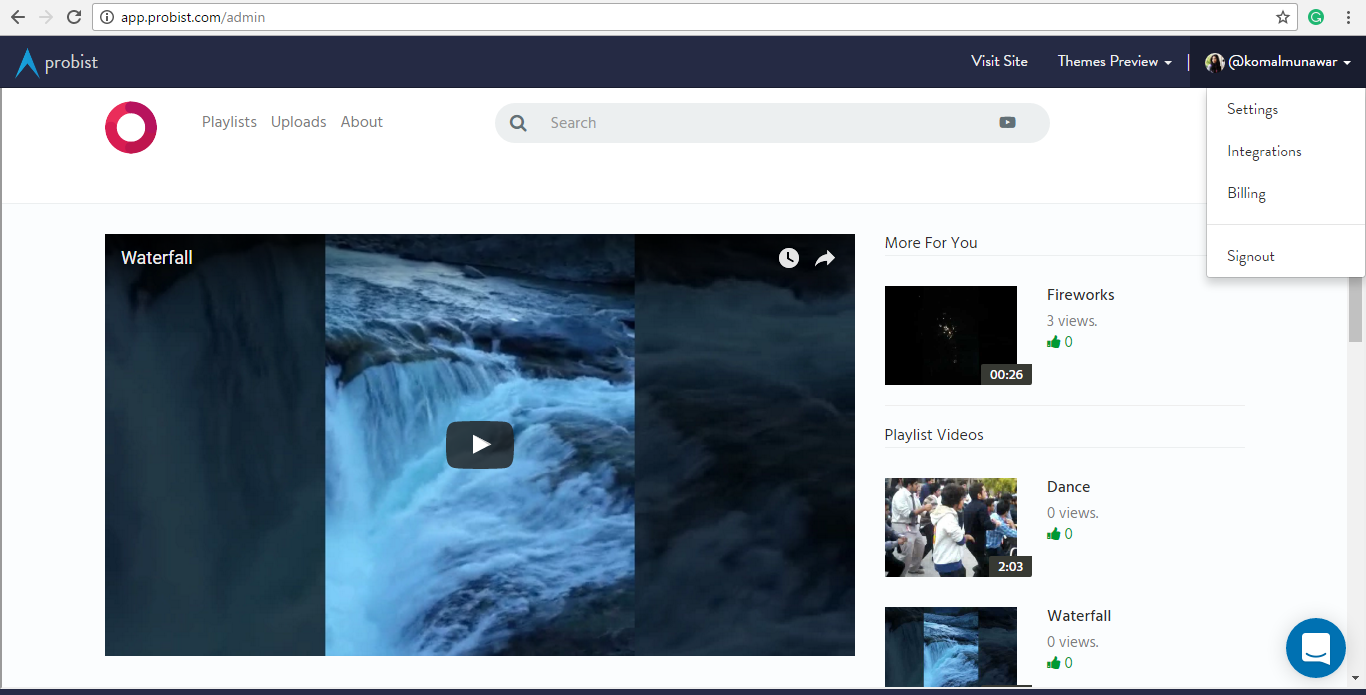This screenshot has width=1366, height=695.
Task: Like the Fireworks video thumbs-up
Action: tap(1053, 342)
